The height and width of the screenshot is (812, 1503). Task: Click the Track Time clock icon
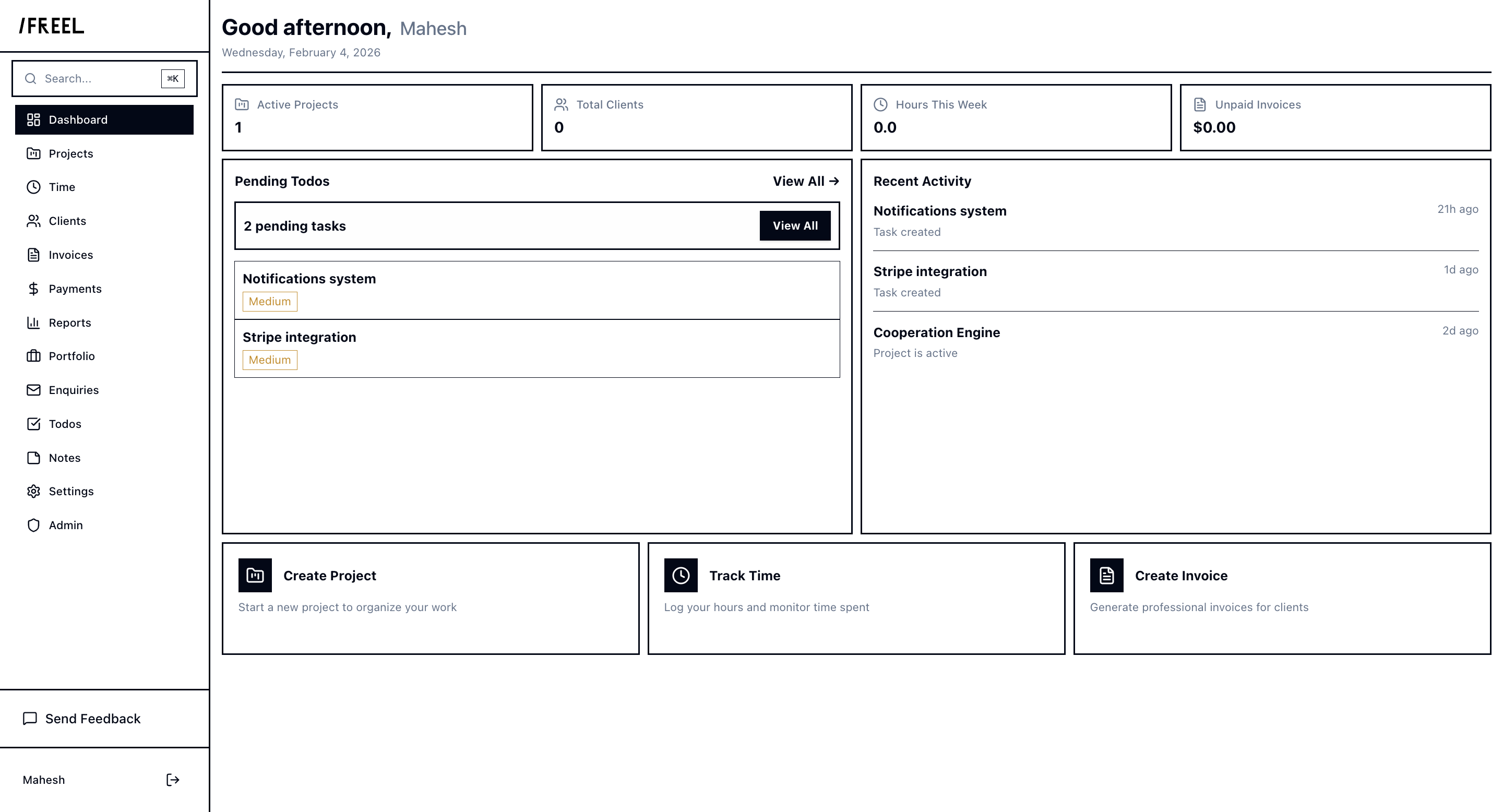pos(681,576)
